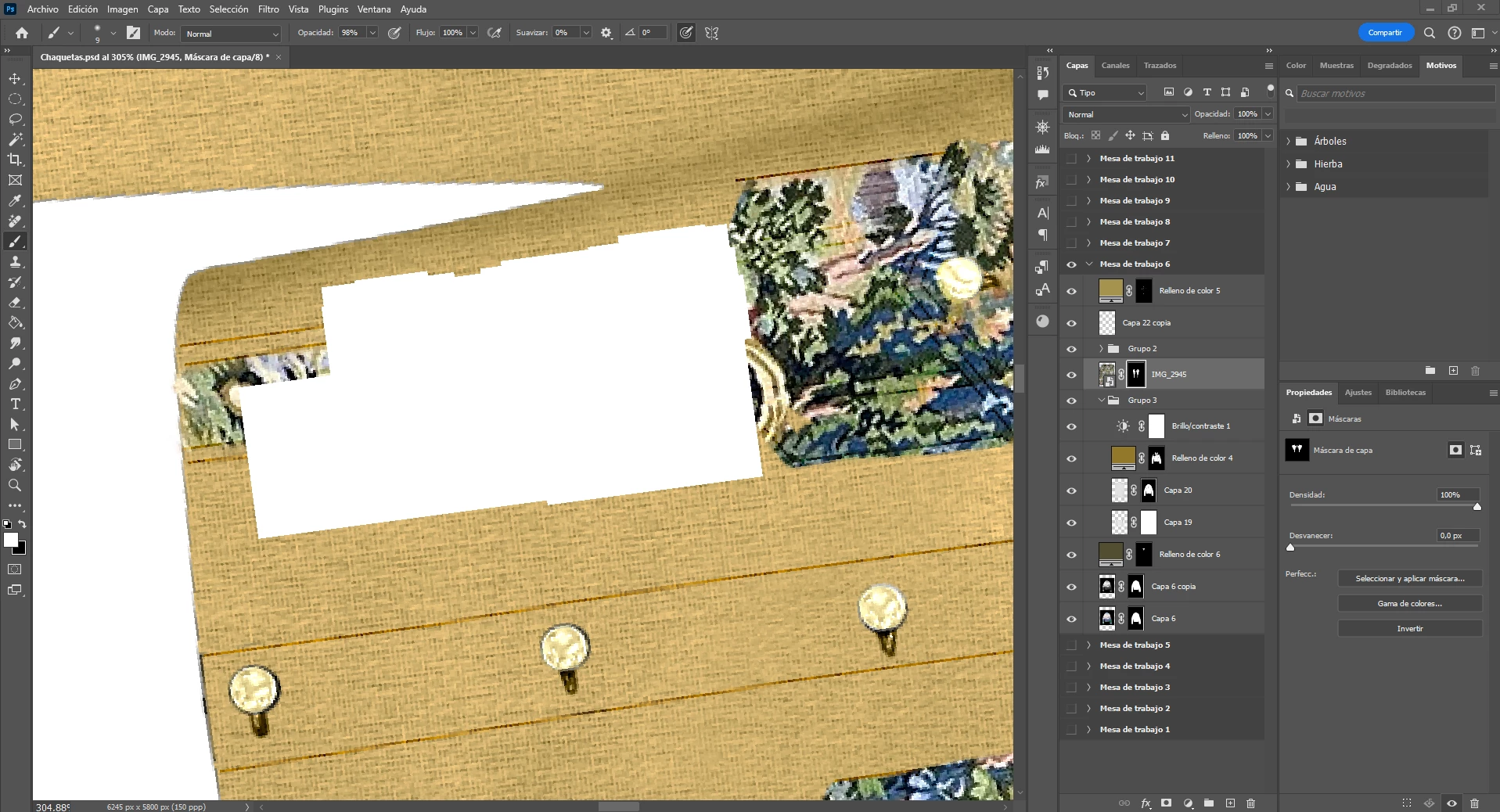Click the Buscar motivos search field
1500x812 pixels.
pos(1395,93)
